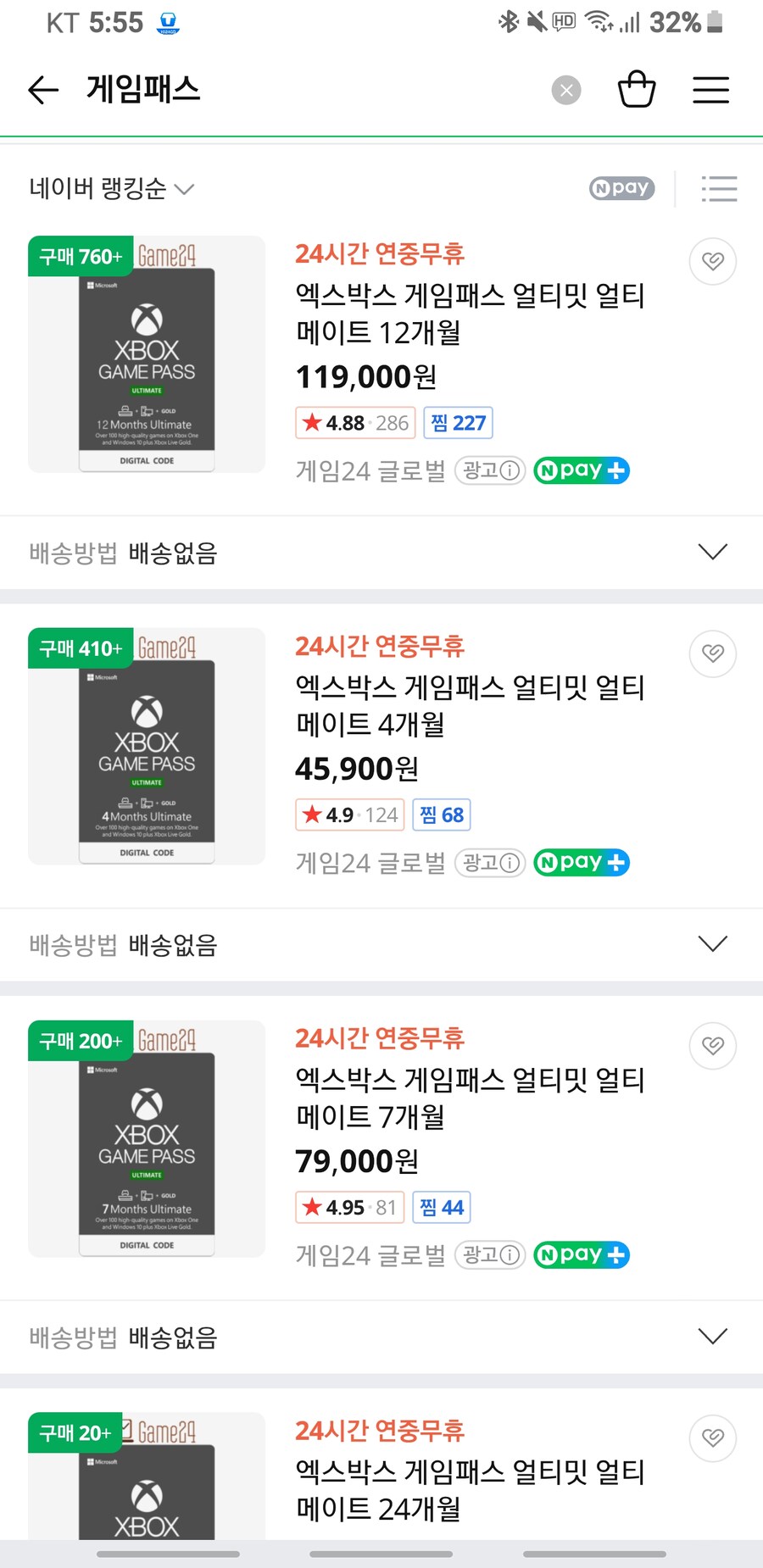Clear the 게임패스 search query
The width and height of the screenshot is (763, 1568).
pyautogui.click(x=566, y=91)
